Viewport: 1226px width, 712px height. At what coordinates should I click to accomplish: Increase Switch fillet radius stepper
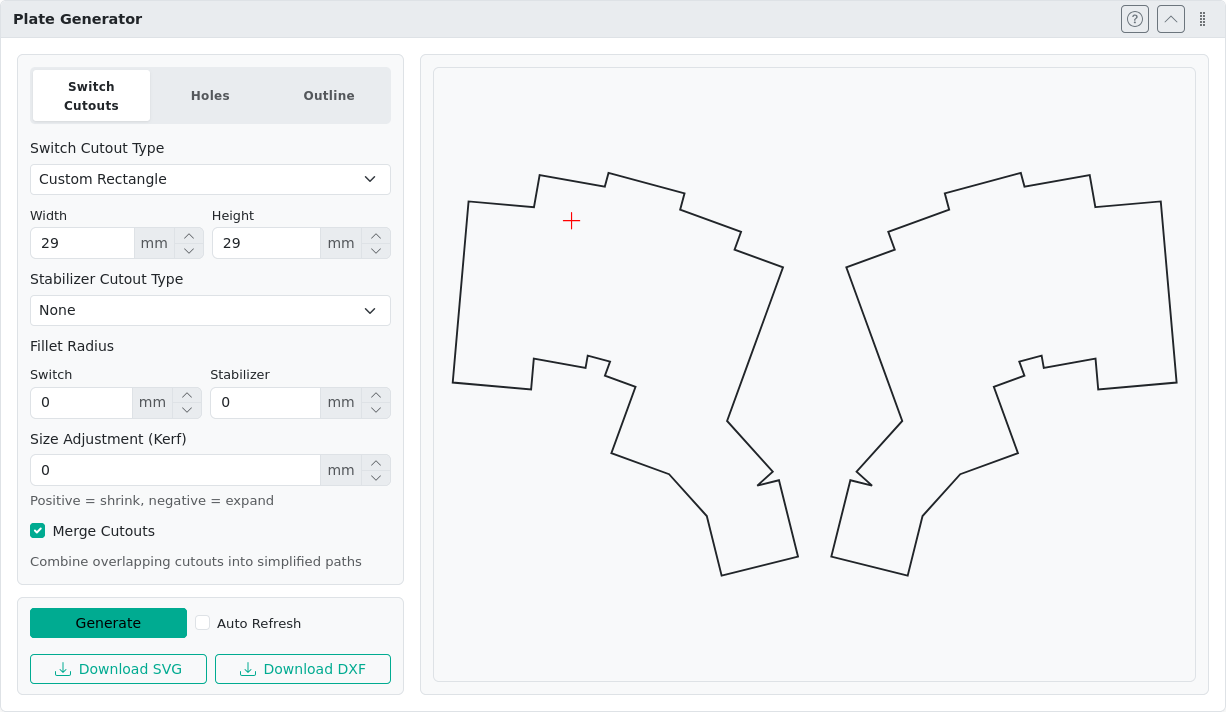point(187,396)
